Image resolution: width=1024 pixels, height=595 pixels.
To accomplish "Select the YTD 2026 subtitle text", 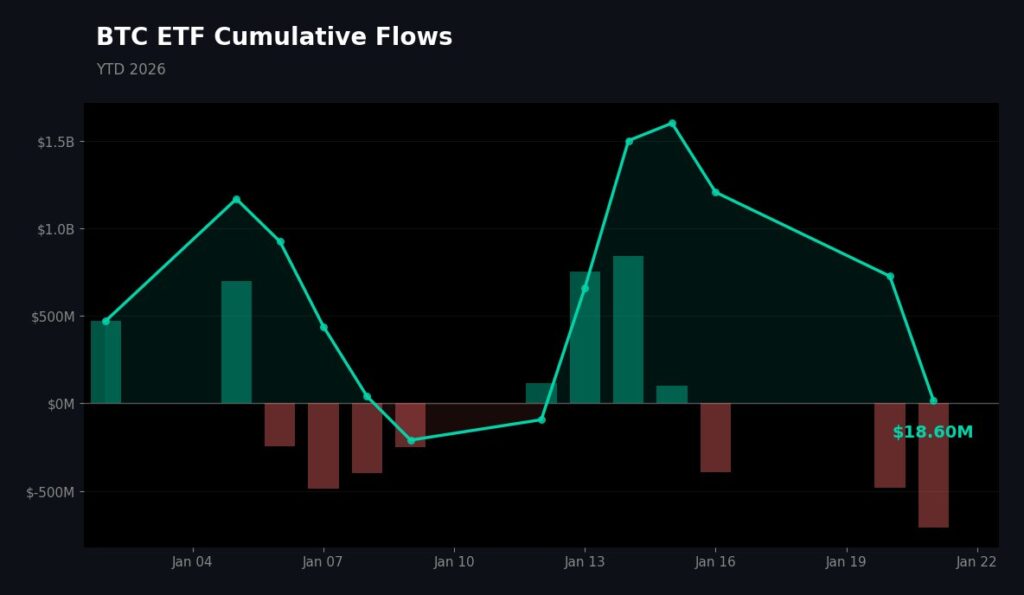I will click(131, 70).
